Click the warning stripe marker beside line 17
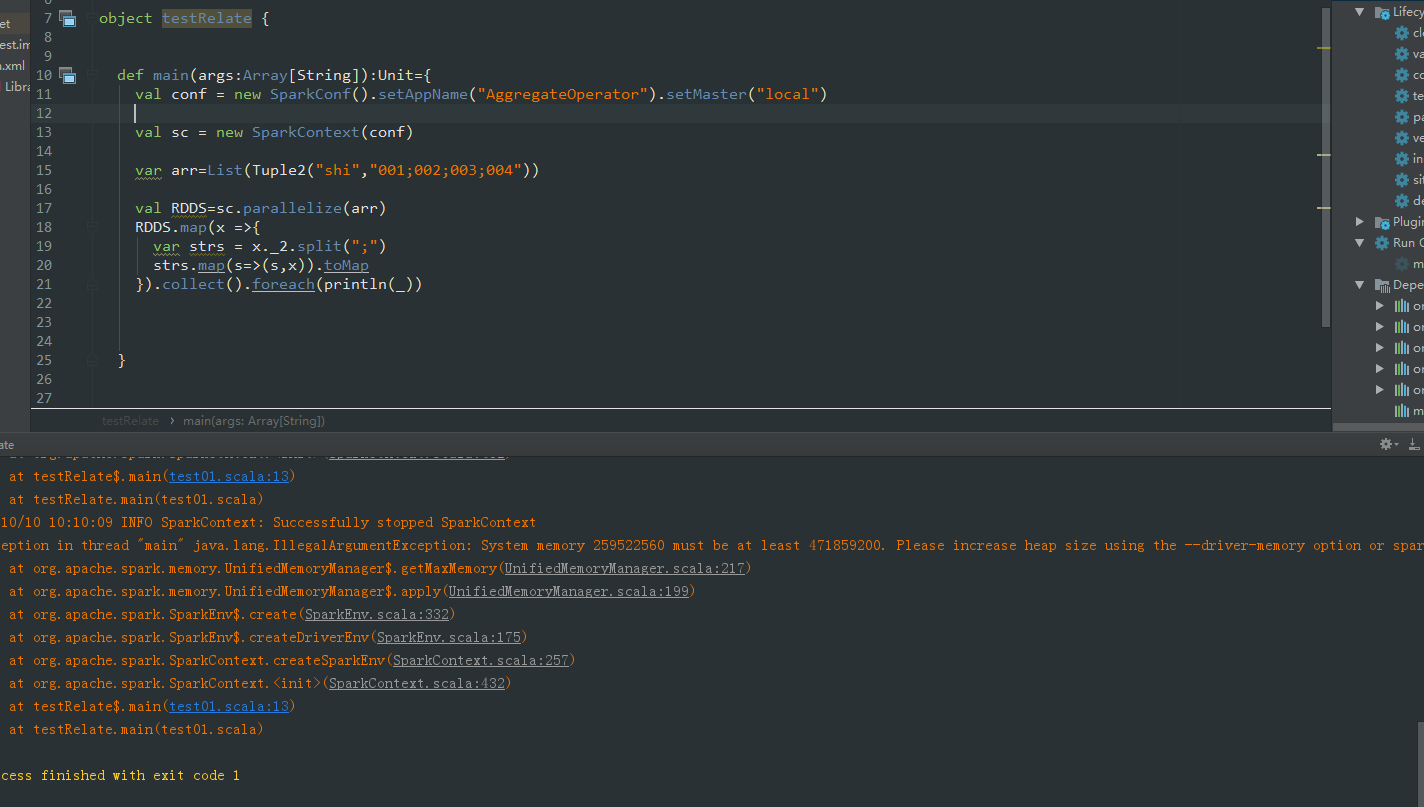This screenshot has height=807, width=1424. [1323, 207]
